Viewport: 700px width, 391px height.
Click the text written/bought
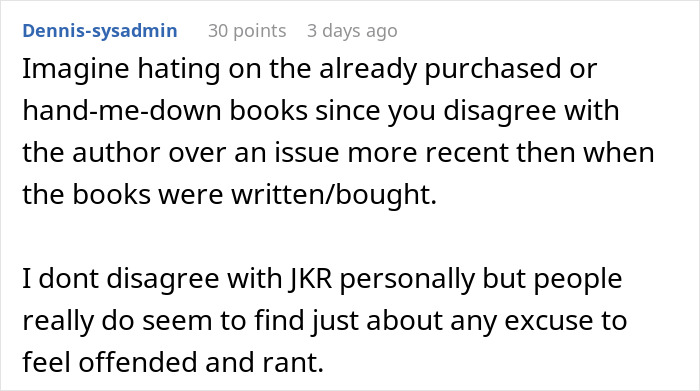(x=334, y=195)
